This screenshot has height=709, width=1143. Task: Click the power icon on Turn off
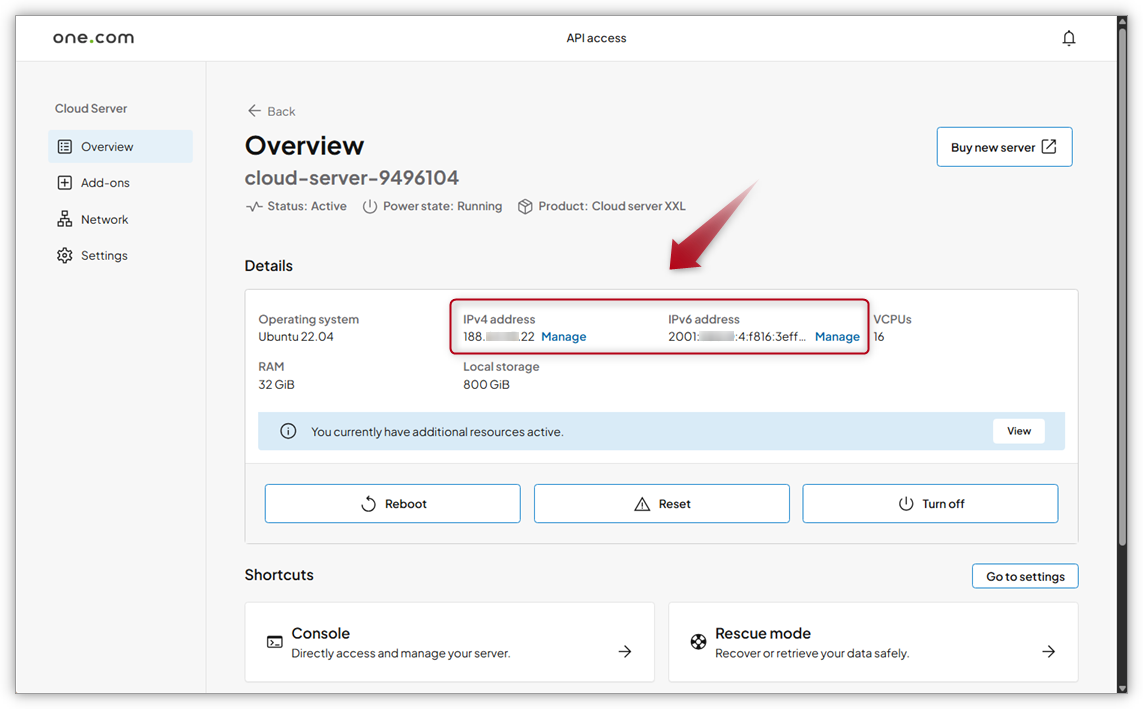903,503
